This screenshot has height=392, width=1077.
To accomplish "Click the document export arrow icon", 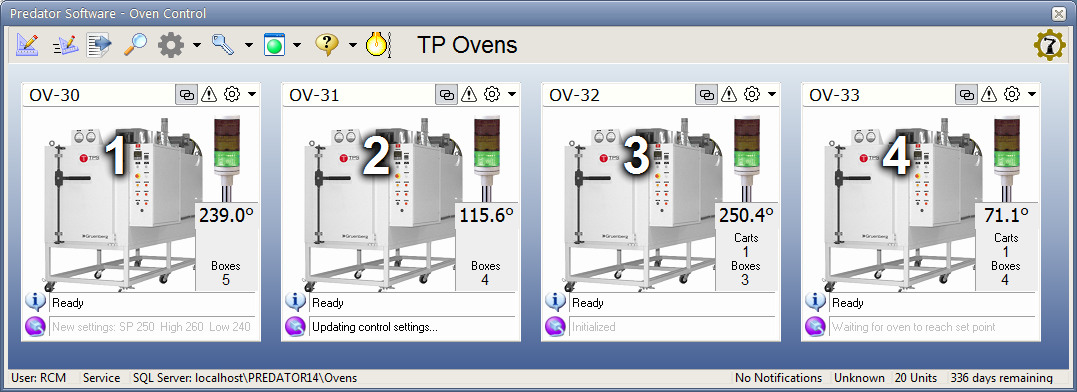I will click(x=99, y=45).
